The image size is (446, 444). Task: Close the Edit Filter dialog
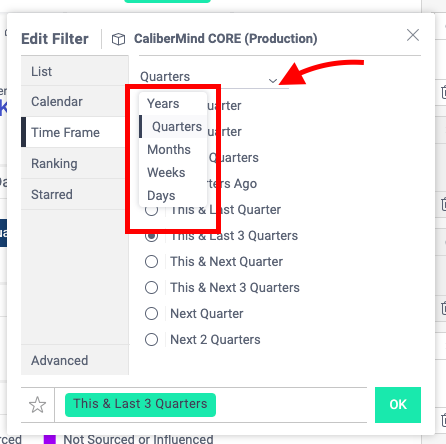pos(413,35)
